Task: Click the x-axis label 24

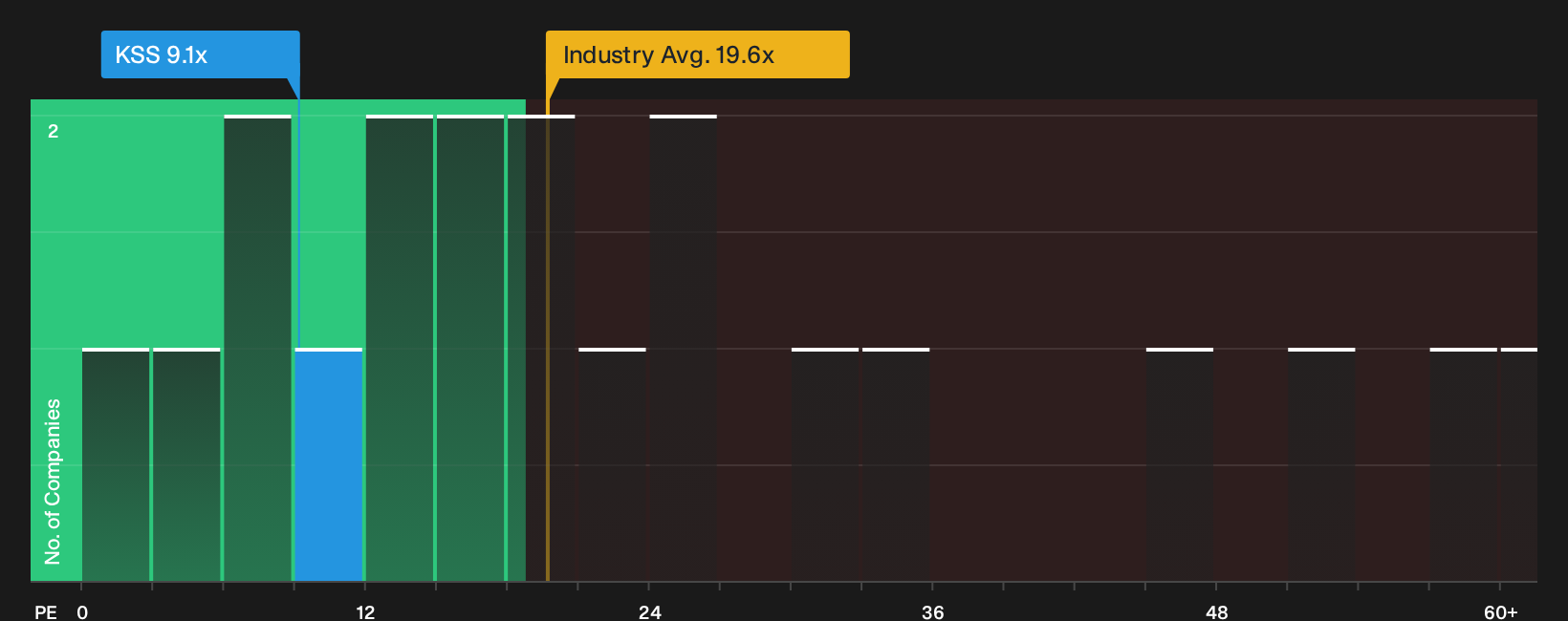Action: click(x=649, y=611)
